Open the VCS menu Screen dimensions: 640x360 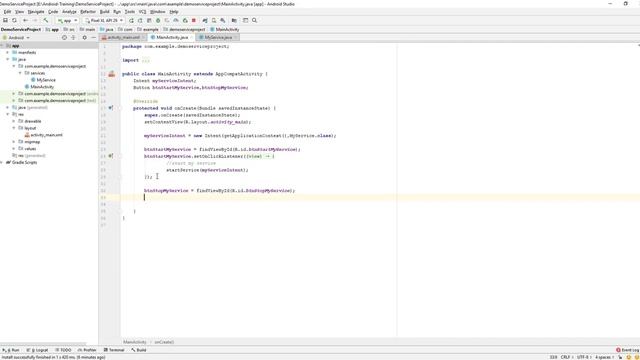point(142,12)
